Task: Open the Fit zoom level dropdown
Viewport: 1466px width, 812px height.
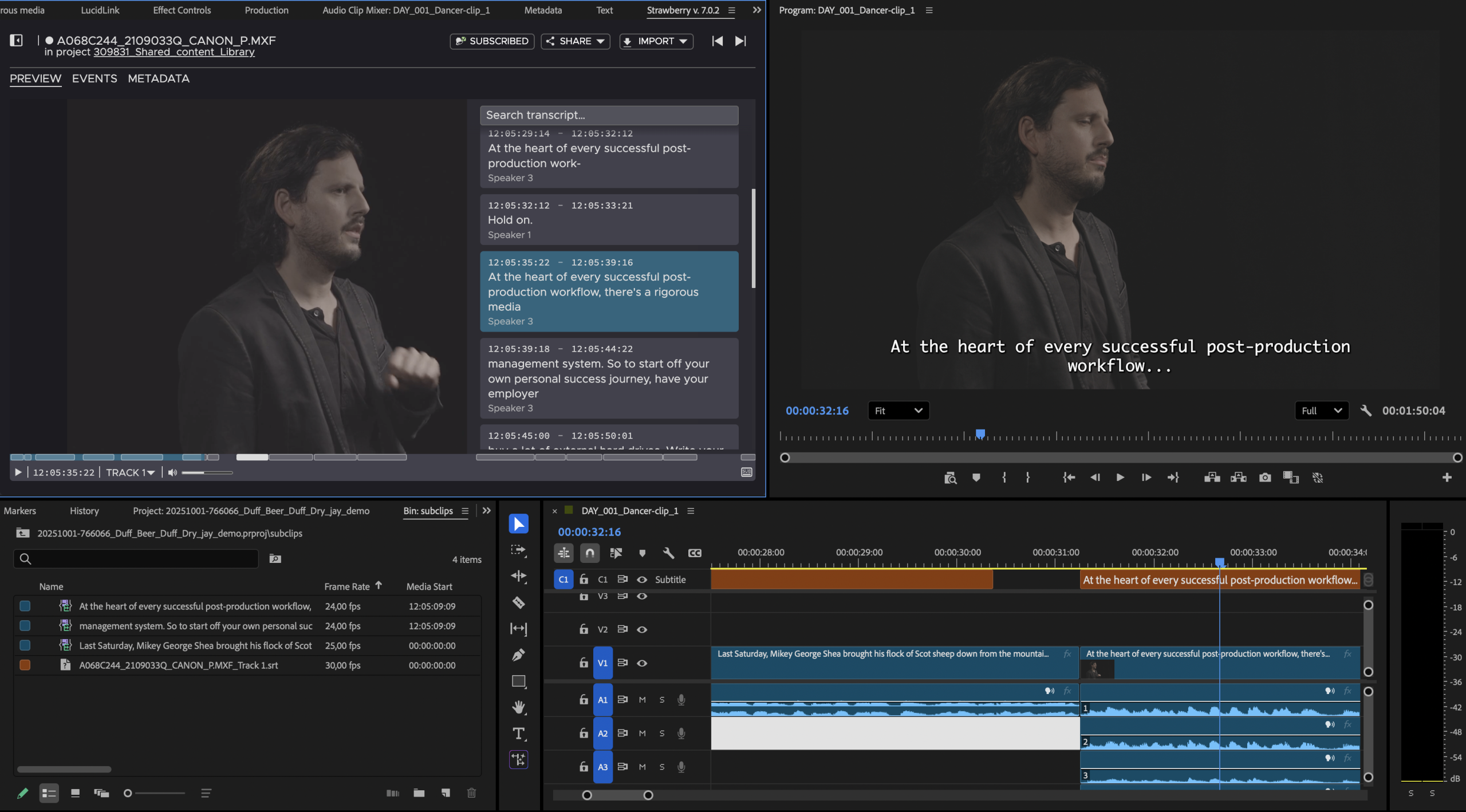Action: (x=898, y=411)
